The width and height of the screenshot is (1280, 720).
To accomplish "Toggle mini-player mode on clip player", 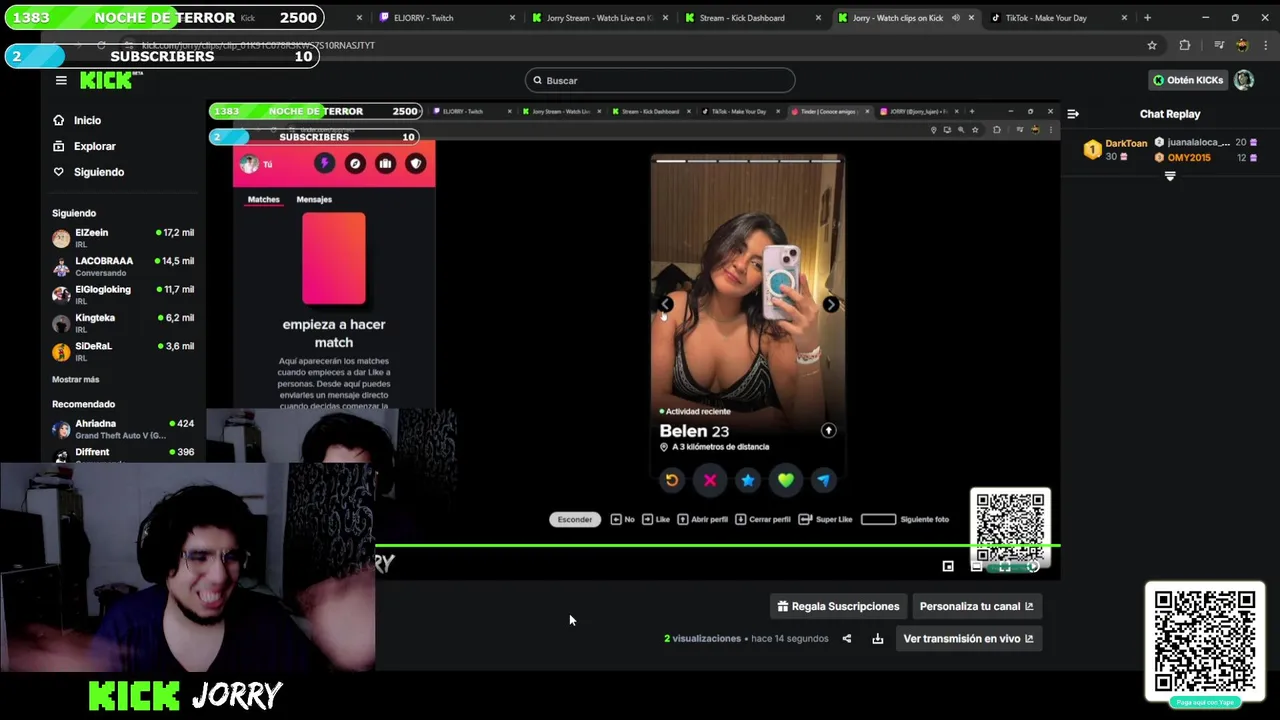I will (948, 566).
